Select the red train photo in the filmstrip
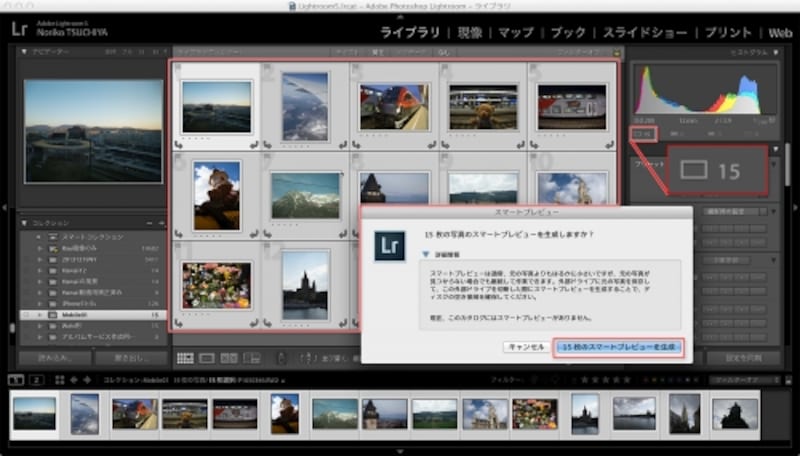Viewport: 800px width, 456px height. (134, 414)
